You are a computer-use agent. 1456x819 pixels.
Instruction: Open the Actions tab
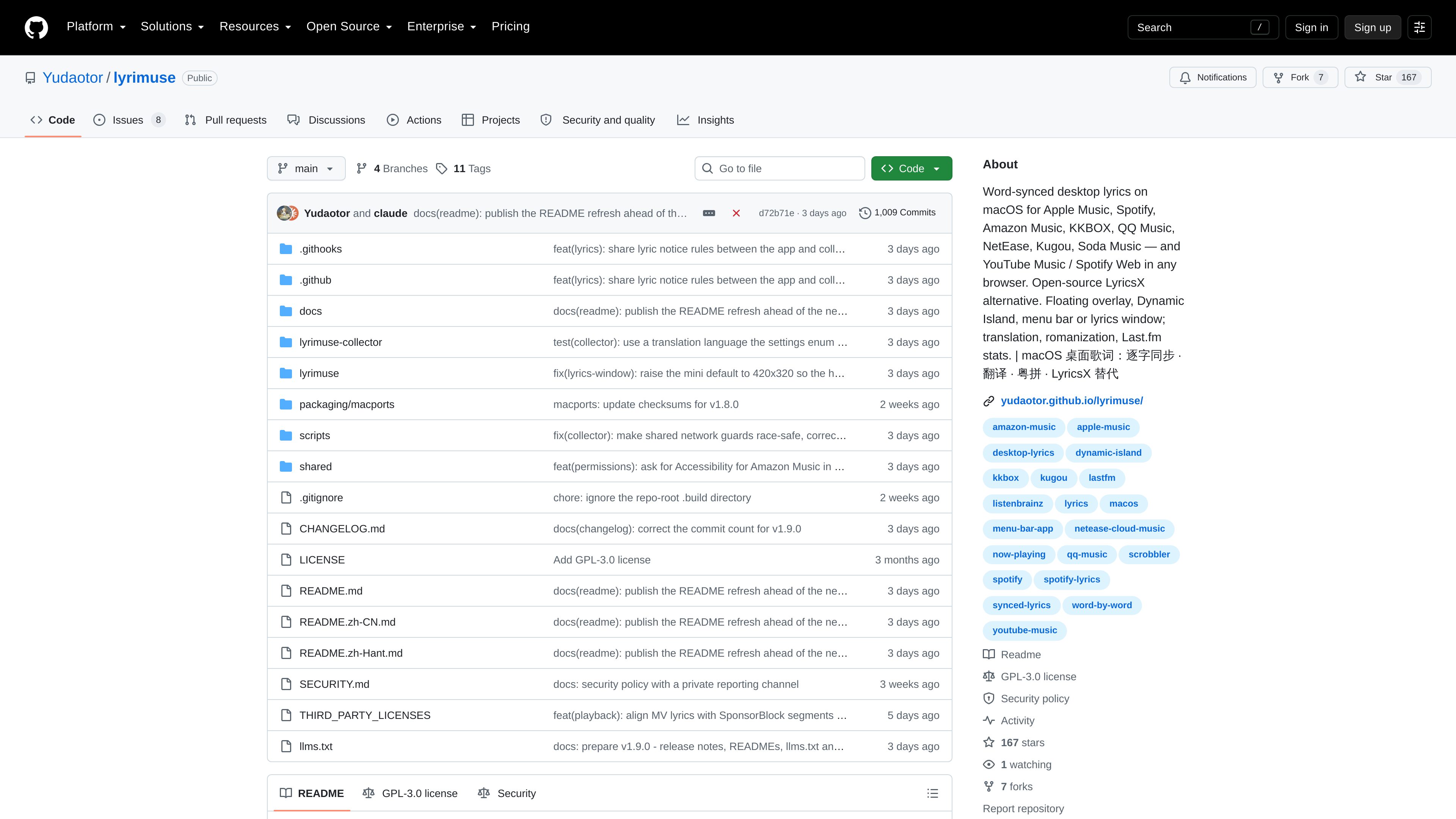pyautogui.click(x=414, y=120)
